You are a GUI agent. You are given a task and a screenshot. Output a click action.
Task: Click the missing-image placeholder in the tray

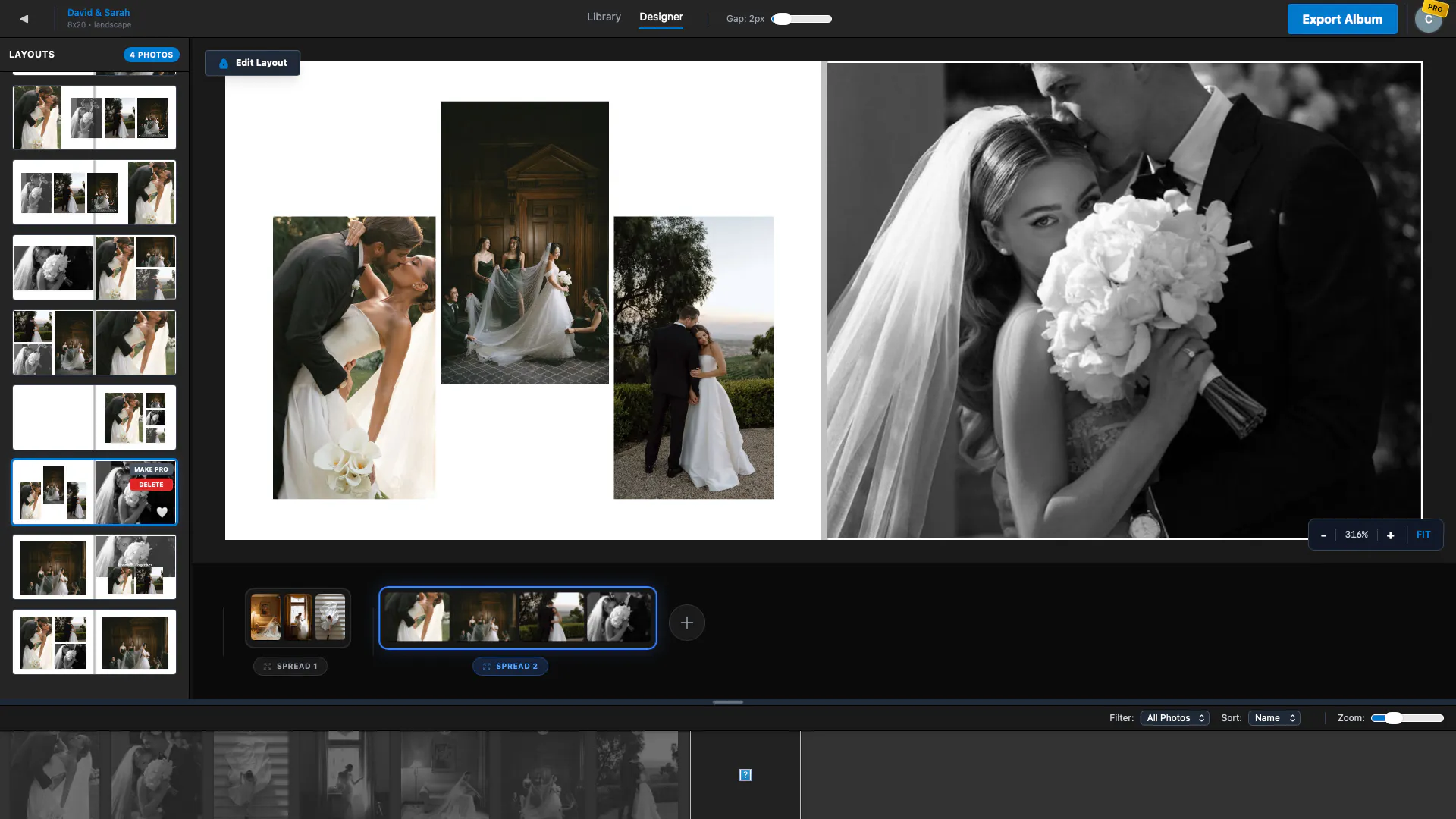(x=745, y=775)
